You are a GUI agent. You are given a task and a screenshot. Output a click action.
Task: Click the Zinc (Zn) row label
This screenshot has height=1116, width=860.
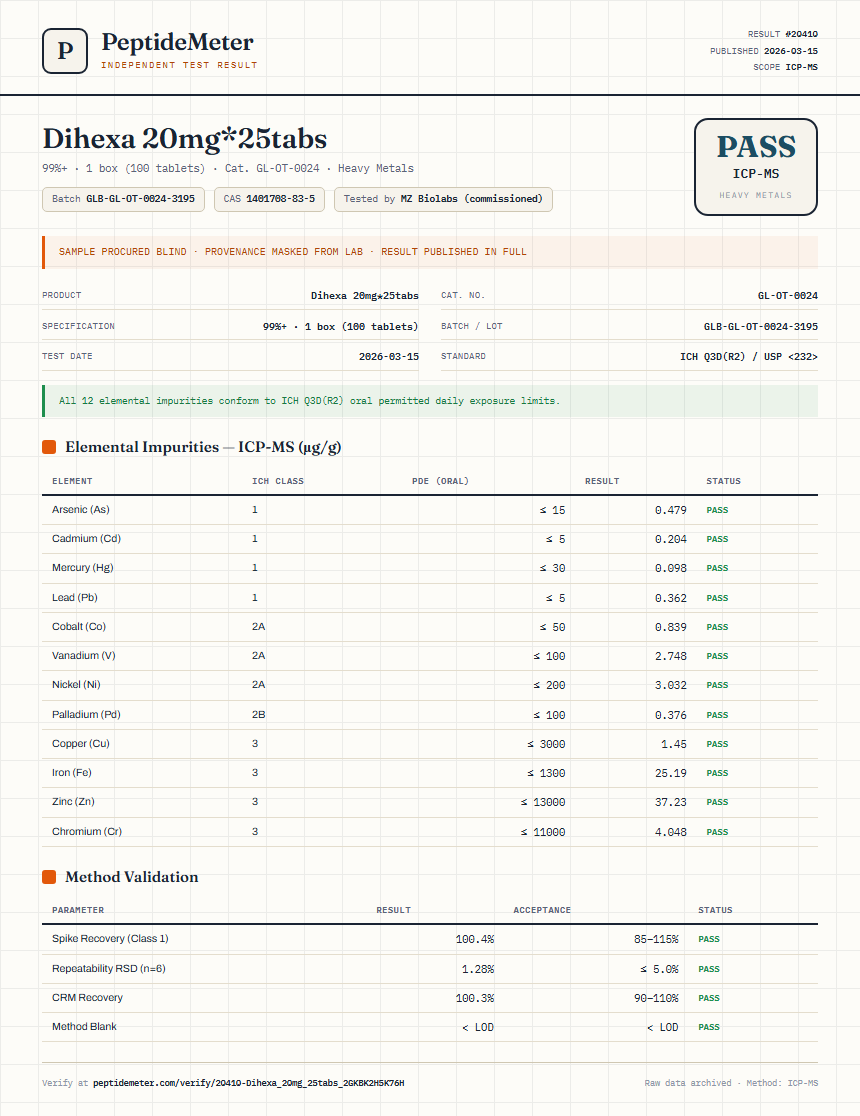tap(73, 801)
